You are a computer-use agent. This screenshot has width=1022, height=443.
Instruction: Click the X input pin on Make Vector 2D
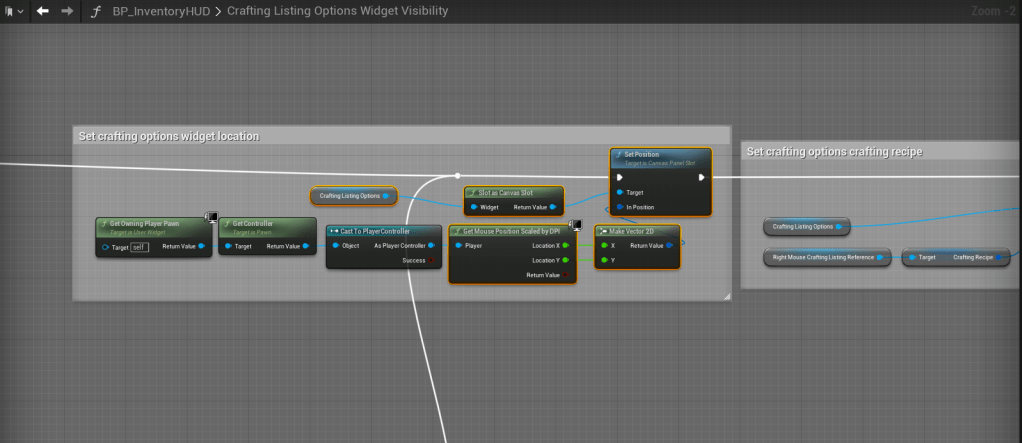tap(605, 246)
